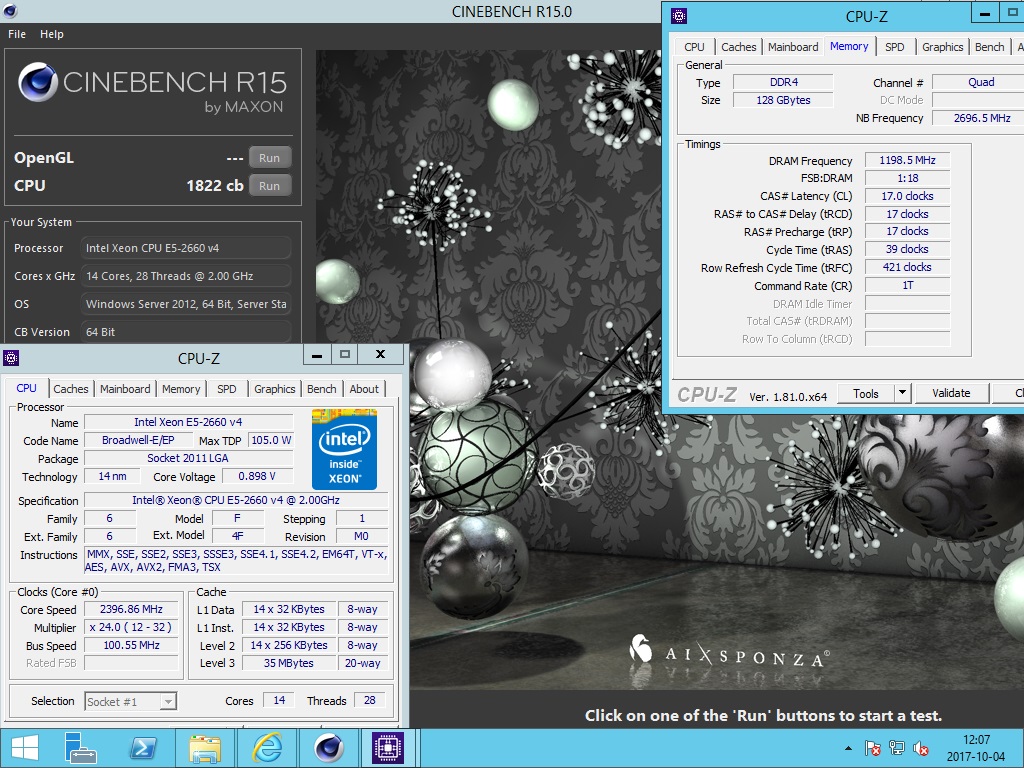The height and width of the screenshot is (768, 1024).
Task: Show hidden system tray icons
Action: click(848, 748)
